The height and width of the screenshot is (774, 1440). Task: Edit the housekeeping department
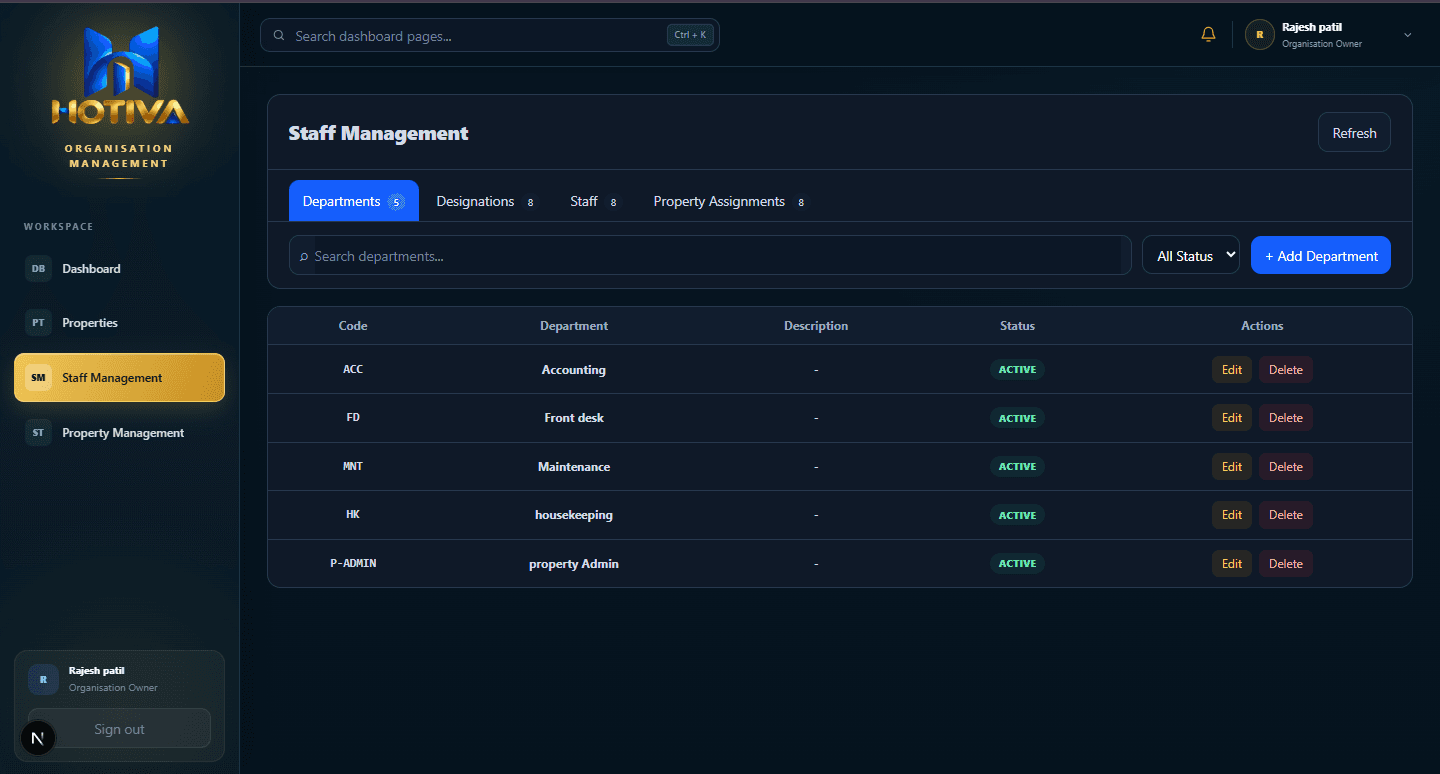point(1232,515)
